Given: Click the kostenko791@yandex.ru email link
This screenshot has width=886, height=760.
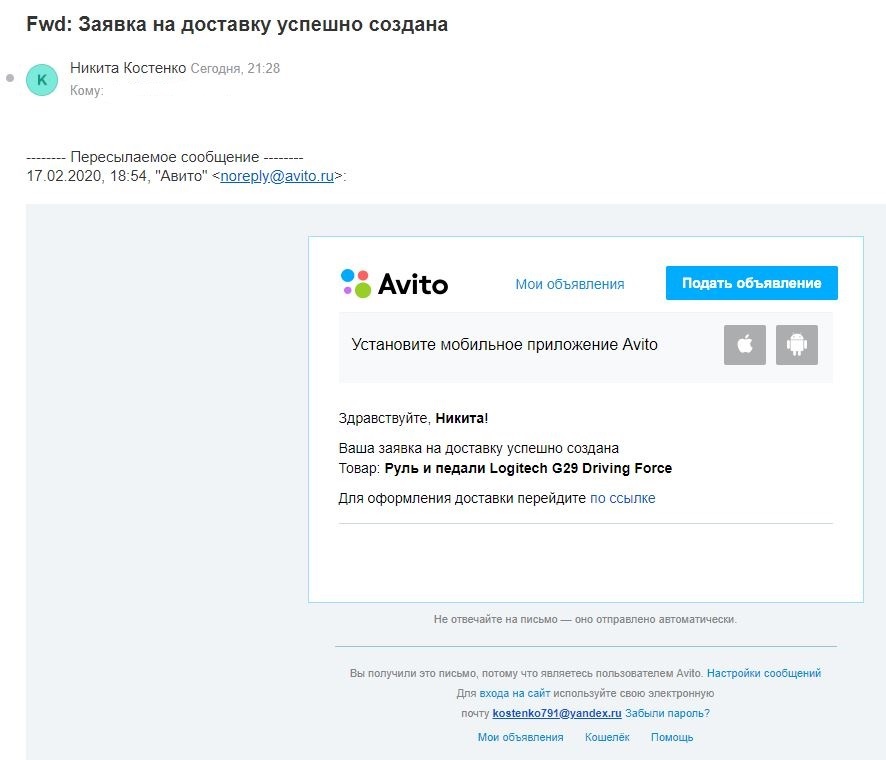Looking at the screenshot, I should tap(556, 713).
